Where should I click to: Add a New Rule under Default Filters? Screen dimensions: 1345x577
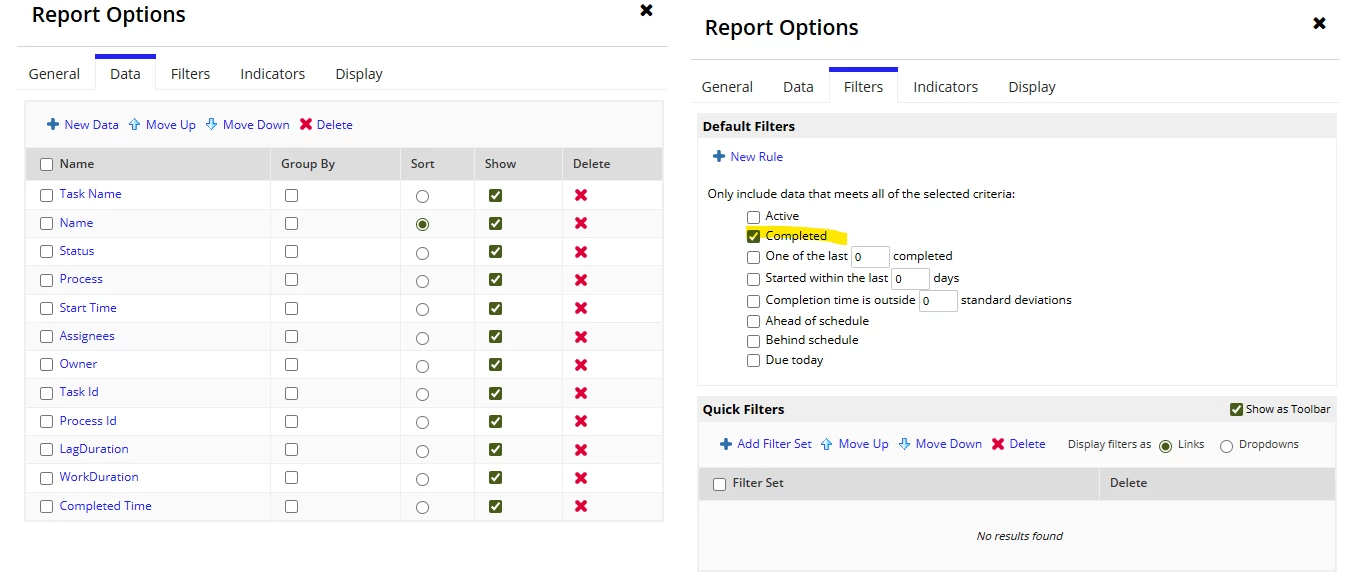click(x=748, y=157)
